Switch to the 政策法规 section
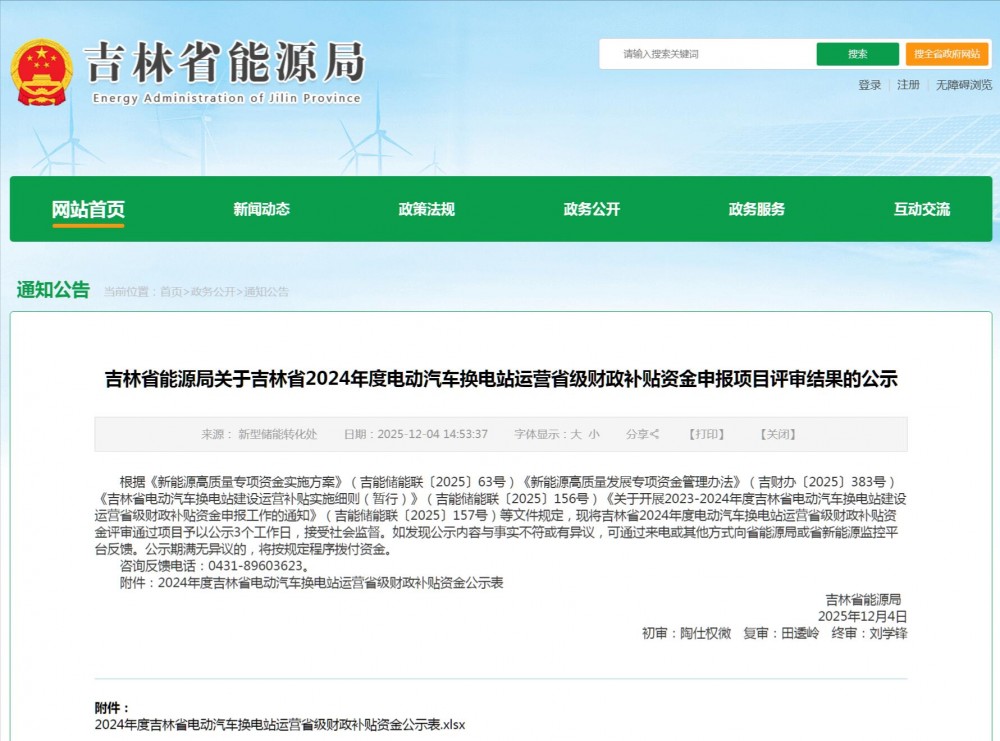Screen dimensions: 1000x741 425,209
